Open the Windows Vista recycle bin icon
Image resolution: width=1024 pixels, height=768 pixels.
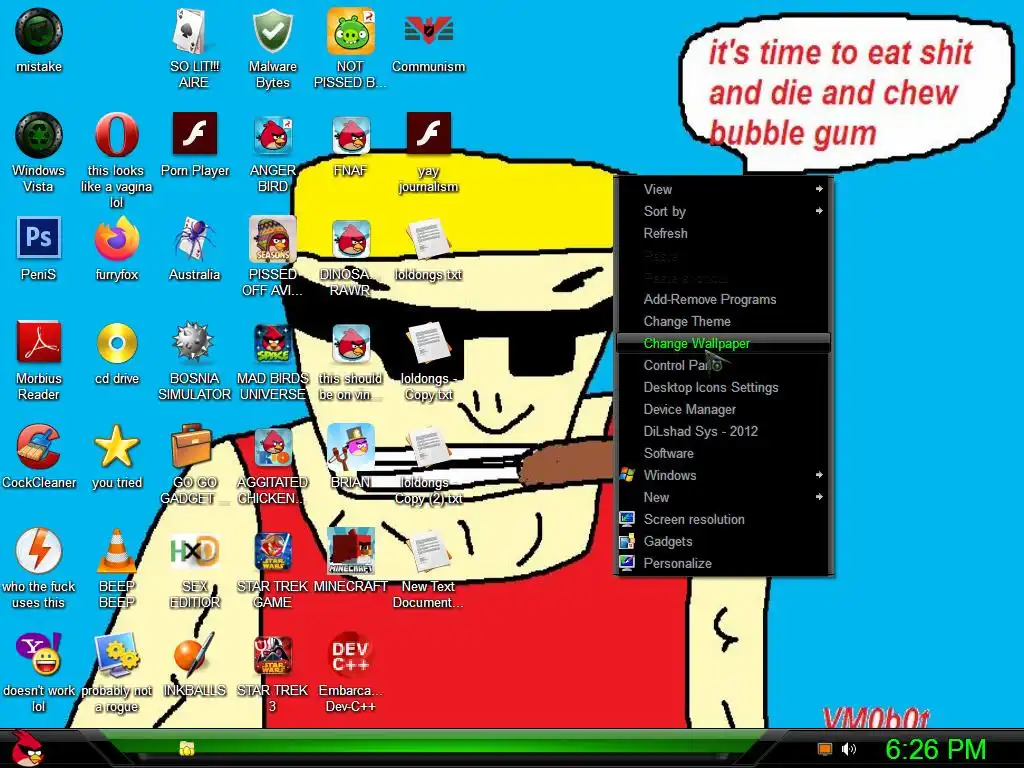pos(39,136)
